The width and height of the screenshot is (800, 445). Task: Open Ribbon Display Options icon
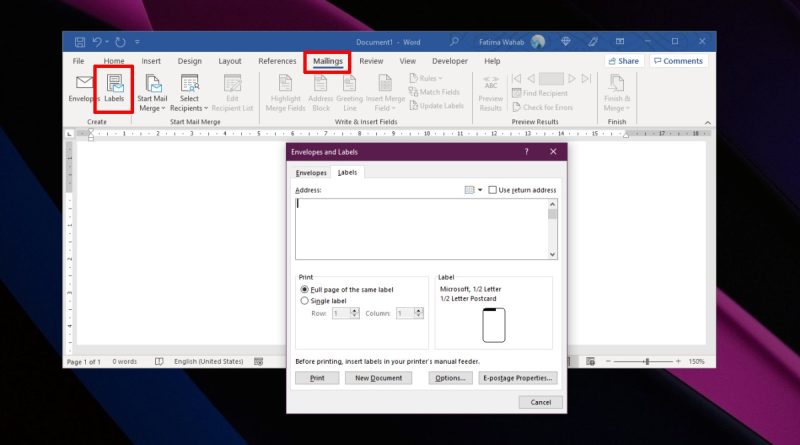pos(620,42)
